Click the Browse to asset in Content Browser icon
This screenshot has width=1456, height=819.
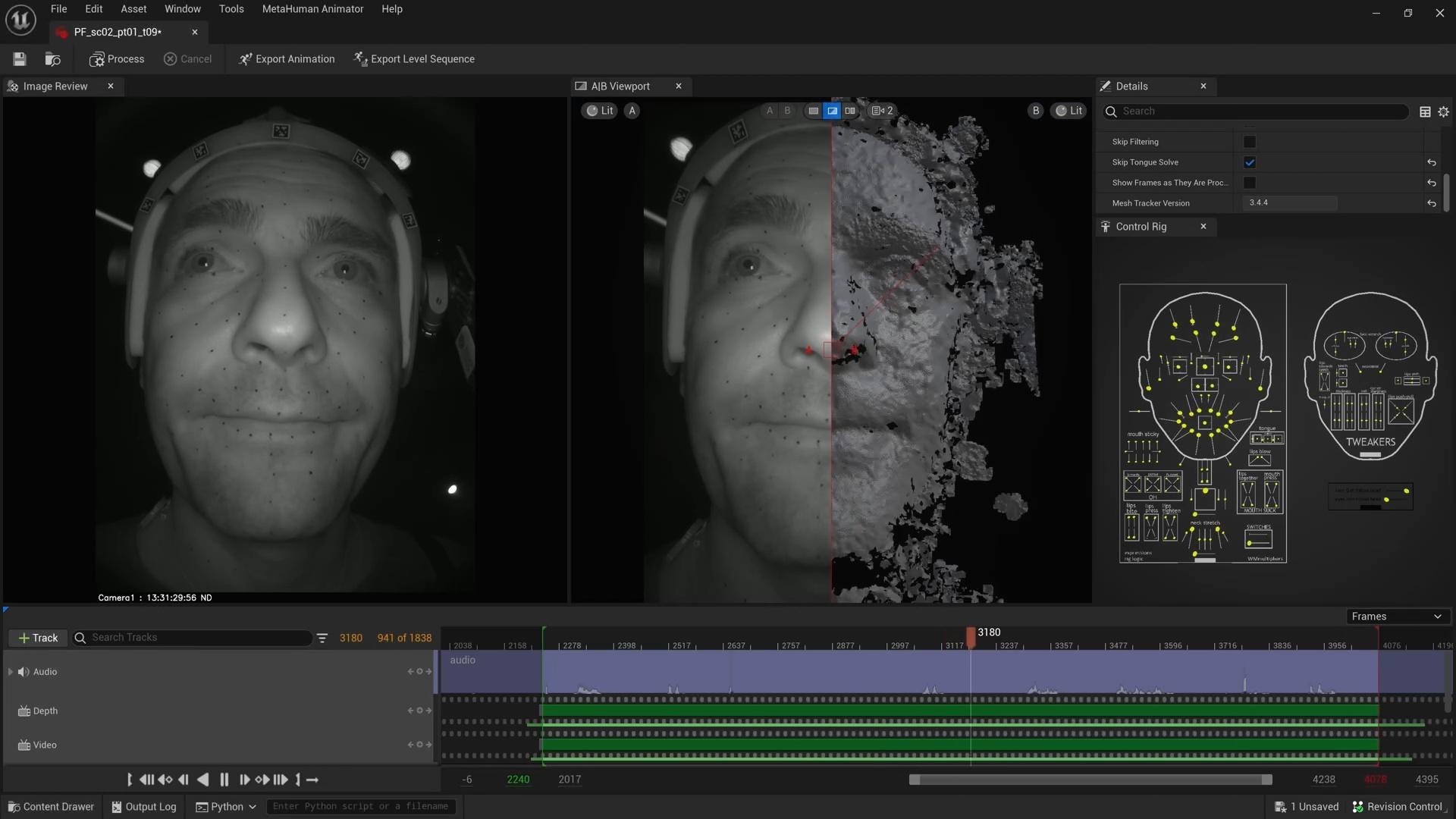point(52,59)
